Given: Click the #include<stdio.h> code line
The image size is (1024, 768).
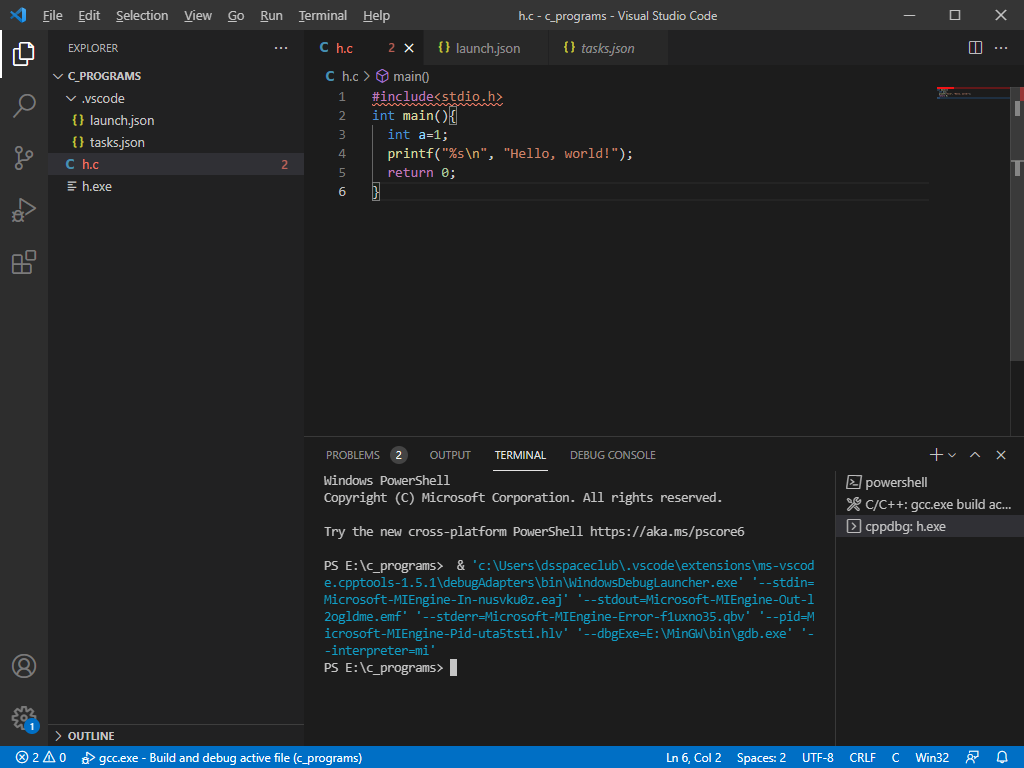Looking at the screenshot, I should (x=437, y=97).
